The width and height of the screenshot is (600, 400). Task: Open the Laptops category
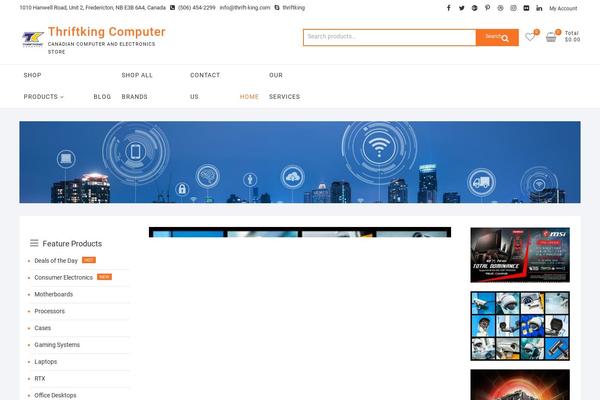[46, 362]
